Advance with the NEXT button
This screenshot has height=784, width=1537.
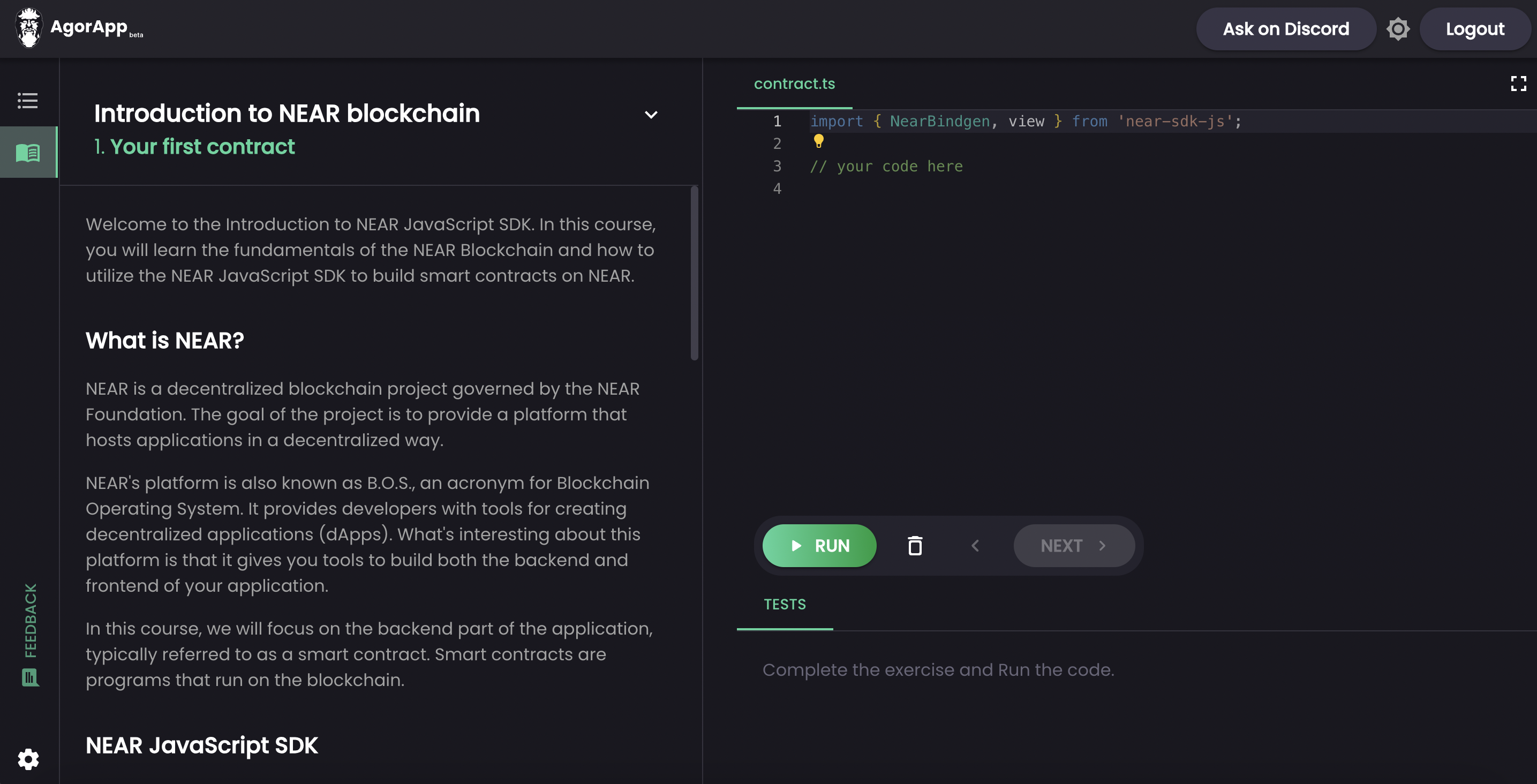tap(1074, 545)
